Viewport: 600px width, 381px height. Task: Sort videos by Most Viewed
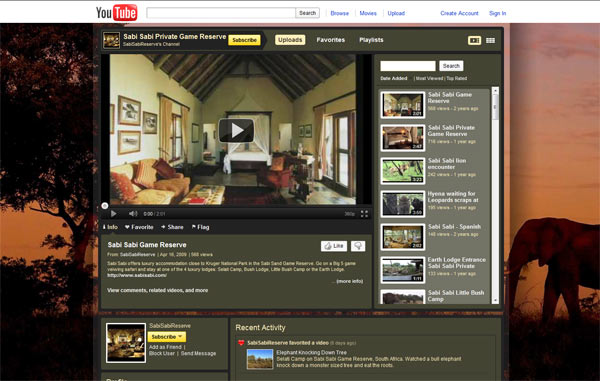429,78
